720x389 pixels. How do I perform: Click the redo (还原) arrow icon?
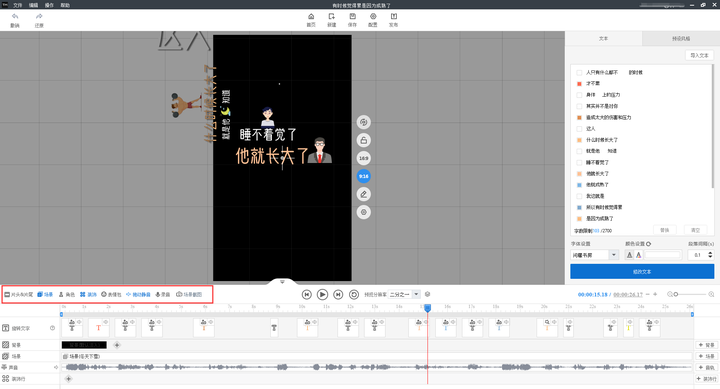coord(39,17)
